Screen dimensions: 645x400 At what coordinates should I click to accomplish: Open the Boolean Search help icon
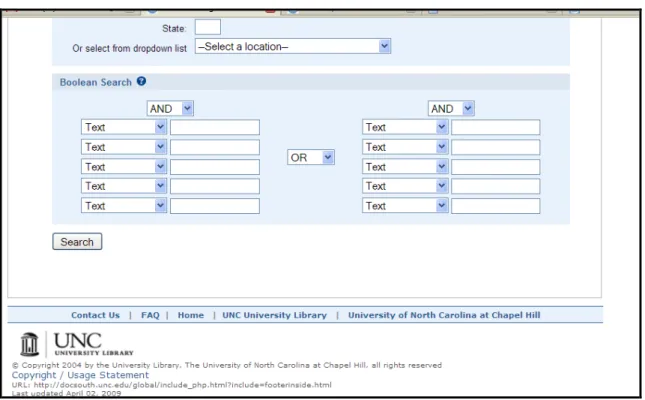click(142, 81)
